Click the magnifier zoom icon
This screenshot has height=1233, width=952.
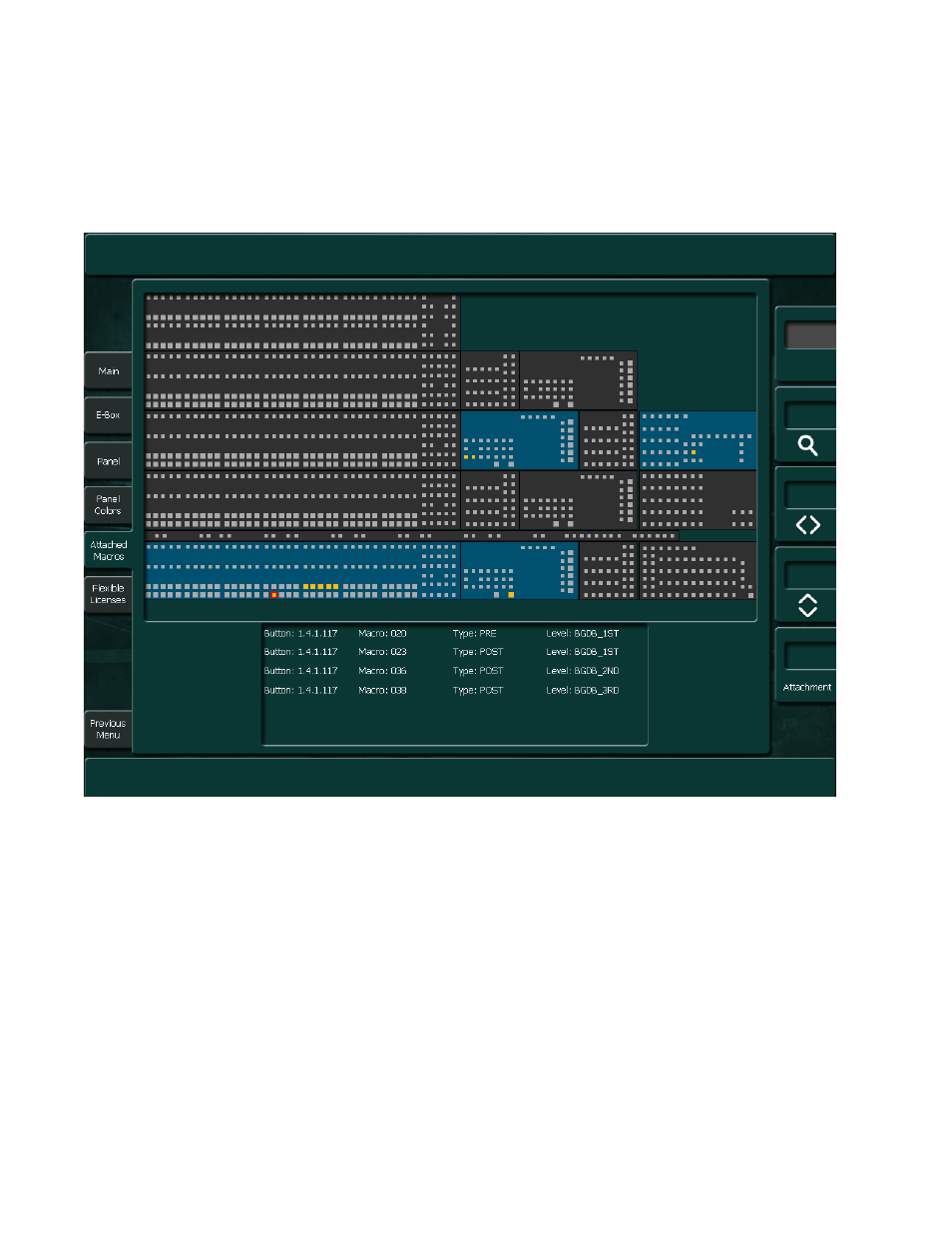coord(807,445)
